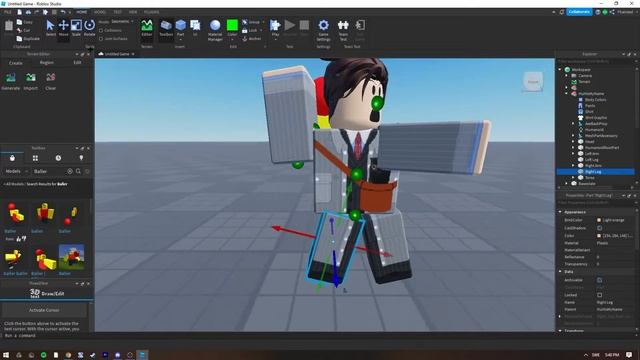
Task: Select the Region tab in Terrain Editor
Action: click(47, 63)
